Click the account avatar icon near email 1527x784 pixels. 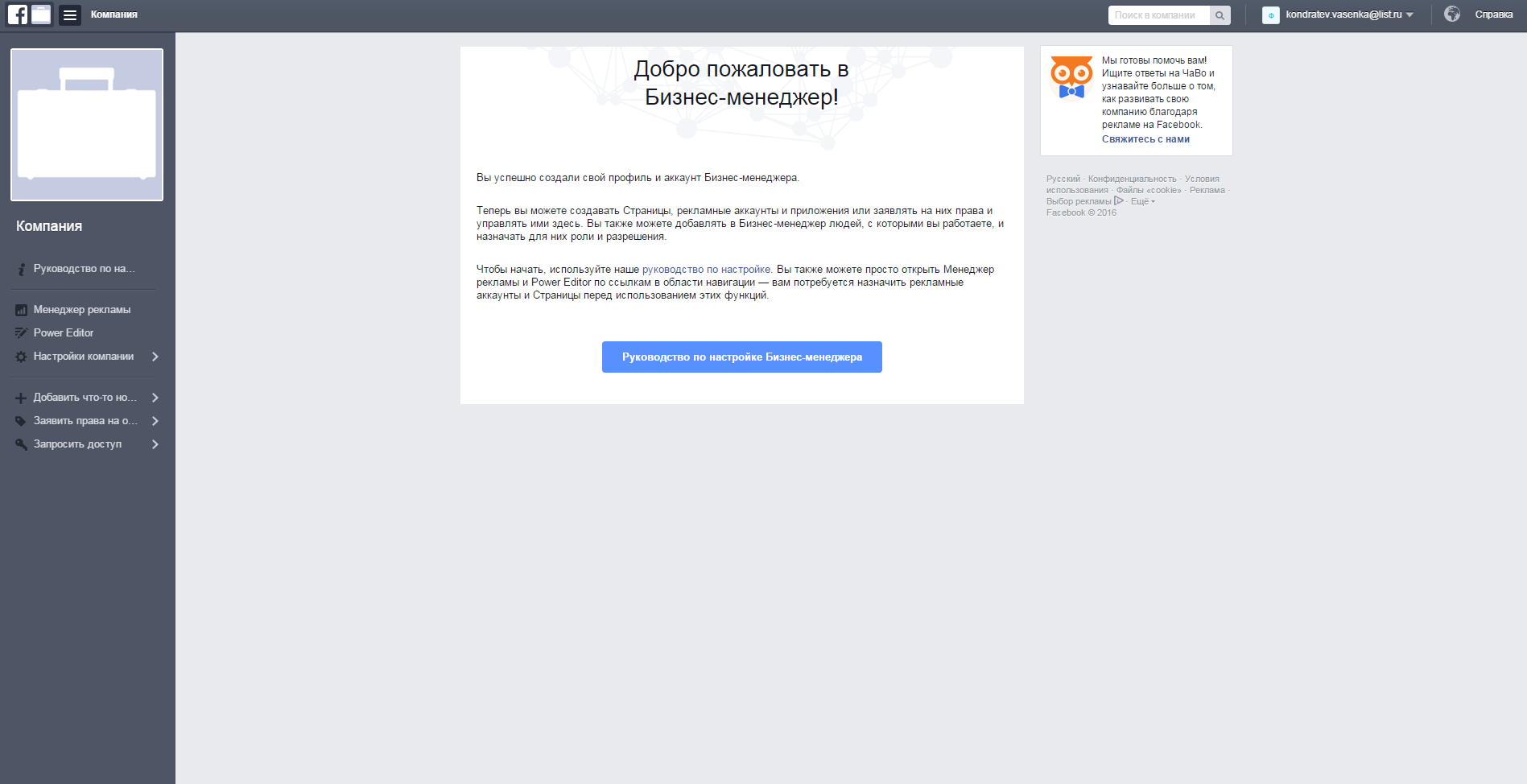point(1271,15)
